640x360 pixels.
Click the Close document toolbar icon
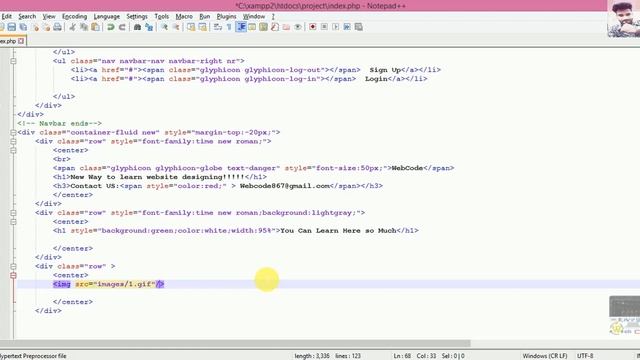pyautogui.click(x=36, y=27)
